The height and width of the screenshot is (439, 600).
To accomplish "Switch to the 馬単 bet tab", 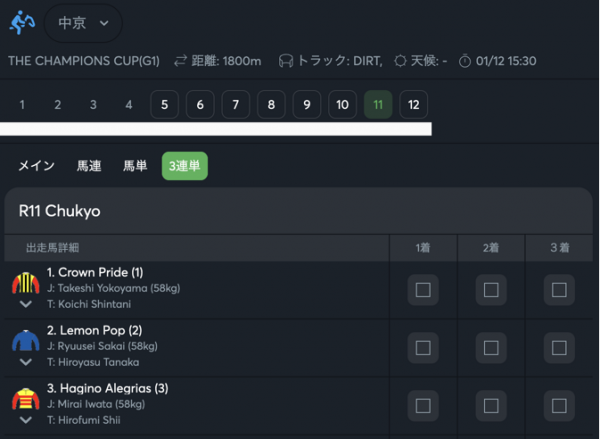I will [135, 166].
